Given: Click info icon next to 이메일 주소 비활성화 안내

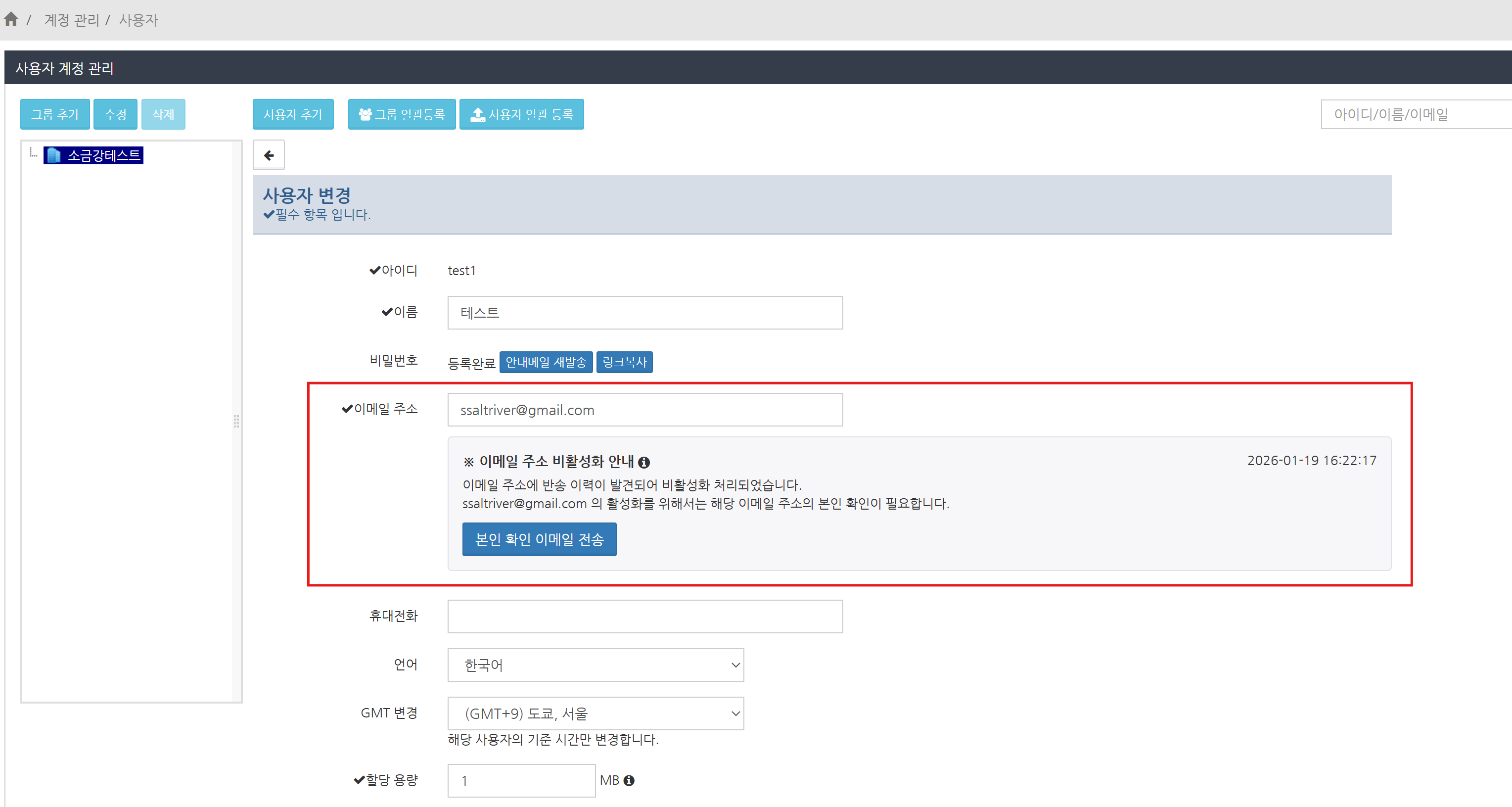Looking at the screenshot, I should (x=644, y=462).
